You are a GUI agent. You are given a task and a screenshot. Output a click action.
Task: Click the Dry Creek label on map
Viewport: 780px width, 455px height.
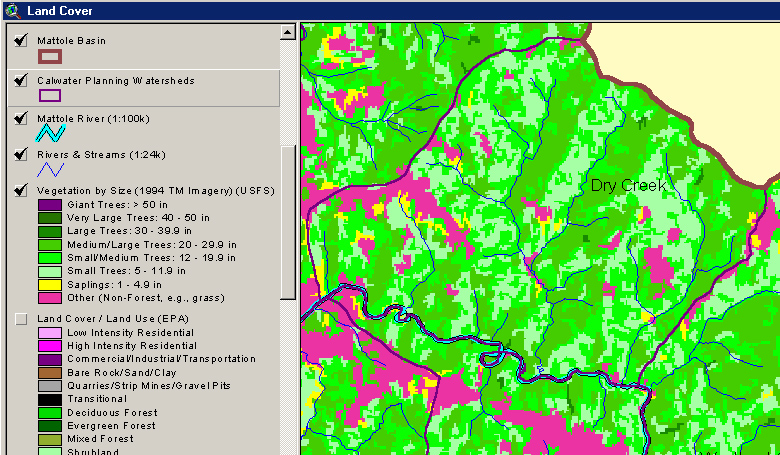click(x=628, y=186)
